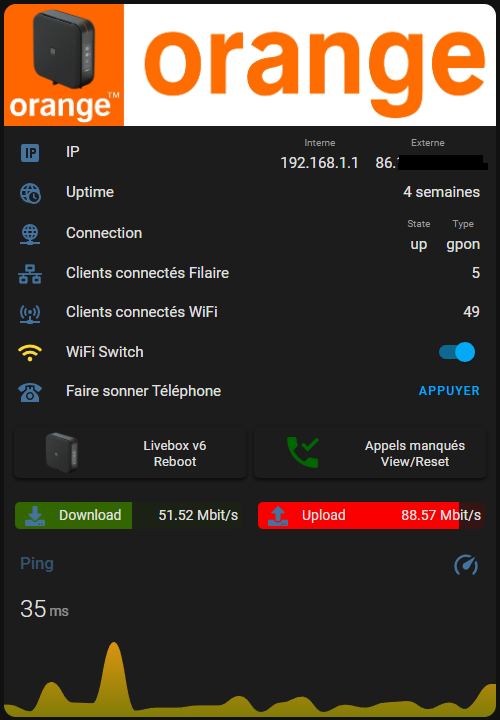The image size is (500, 720).
Task: Click the speedometer icon on Ping card
Action: point(466,565)
